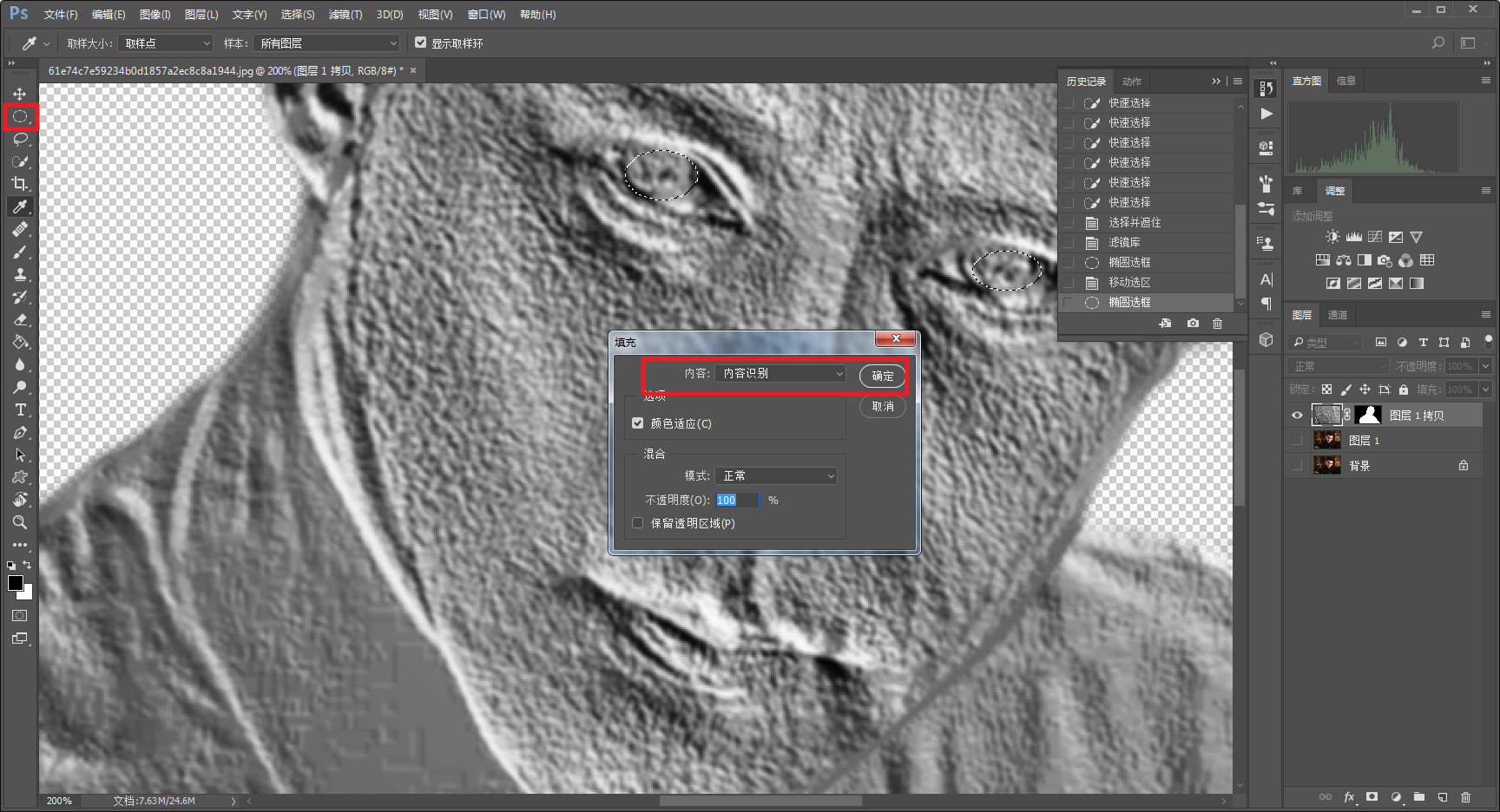Select the Hand tool
The image size is (1500, 812).
click(x=20, y=500)
